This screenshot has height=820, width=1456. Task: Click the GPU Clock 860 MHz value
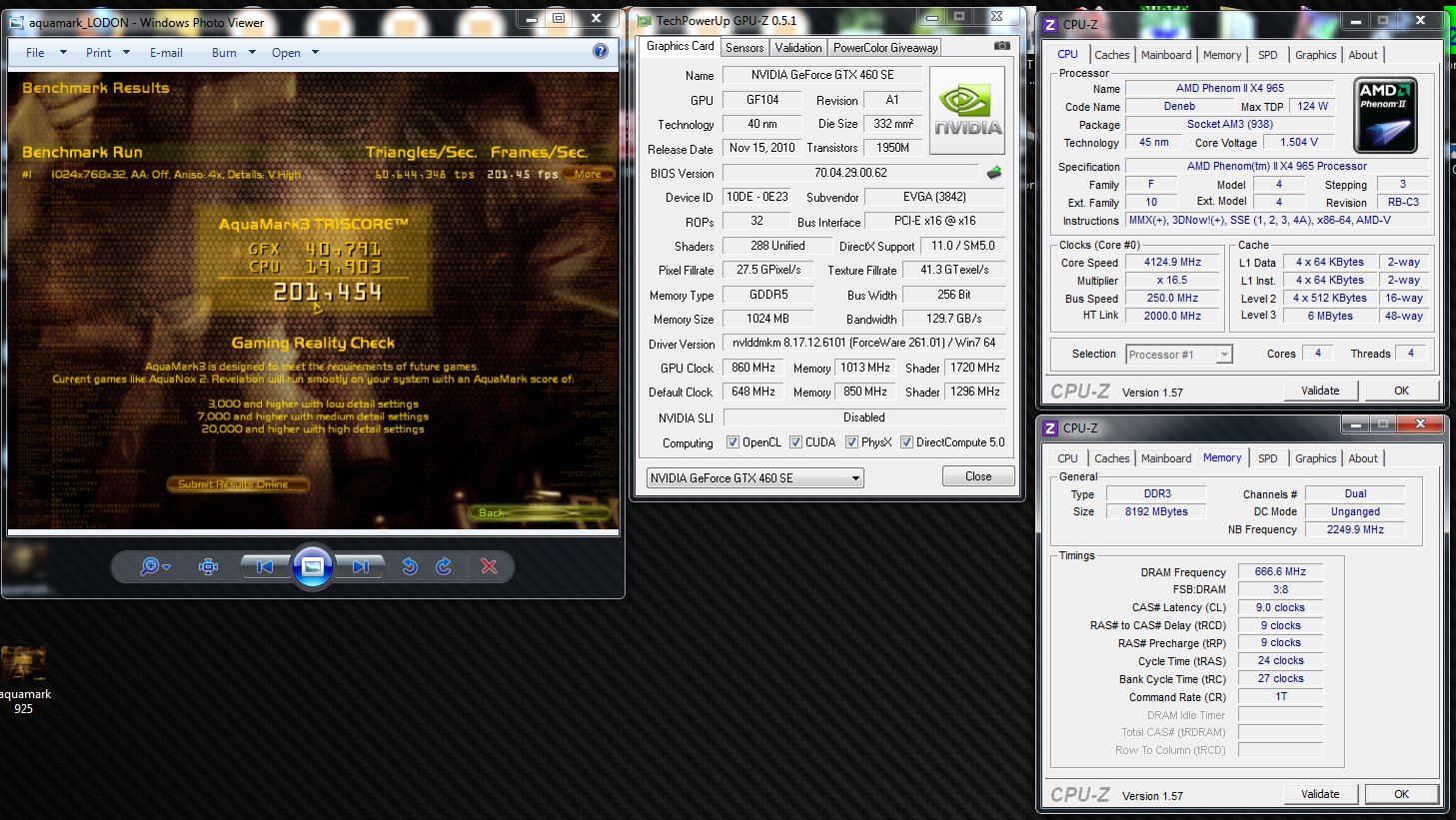(x=752, y=368)
